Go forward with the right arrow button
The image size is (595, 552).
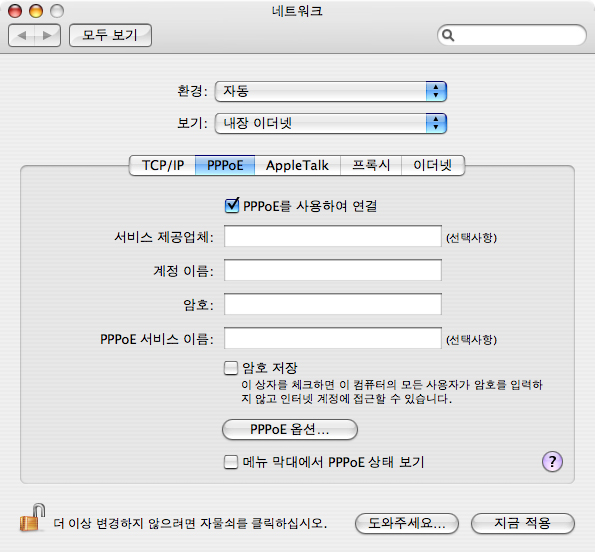tap(47, 35)
